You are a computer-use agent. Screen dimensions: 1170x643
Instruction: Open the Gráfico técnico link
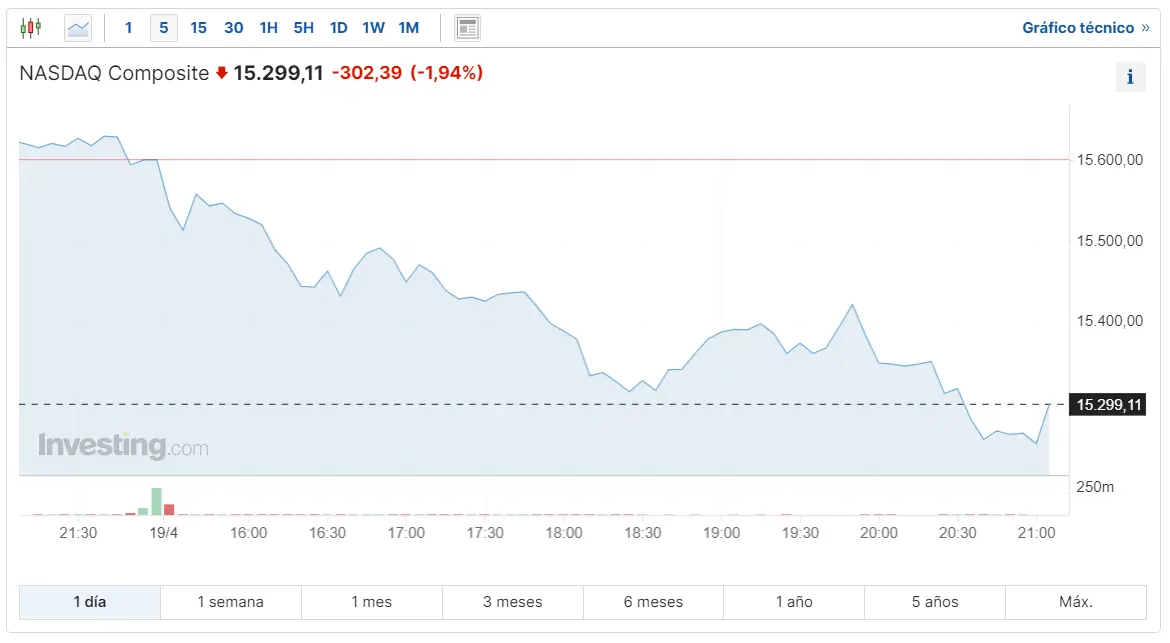[x=1085, y=27]
